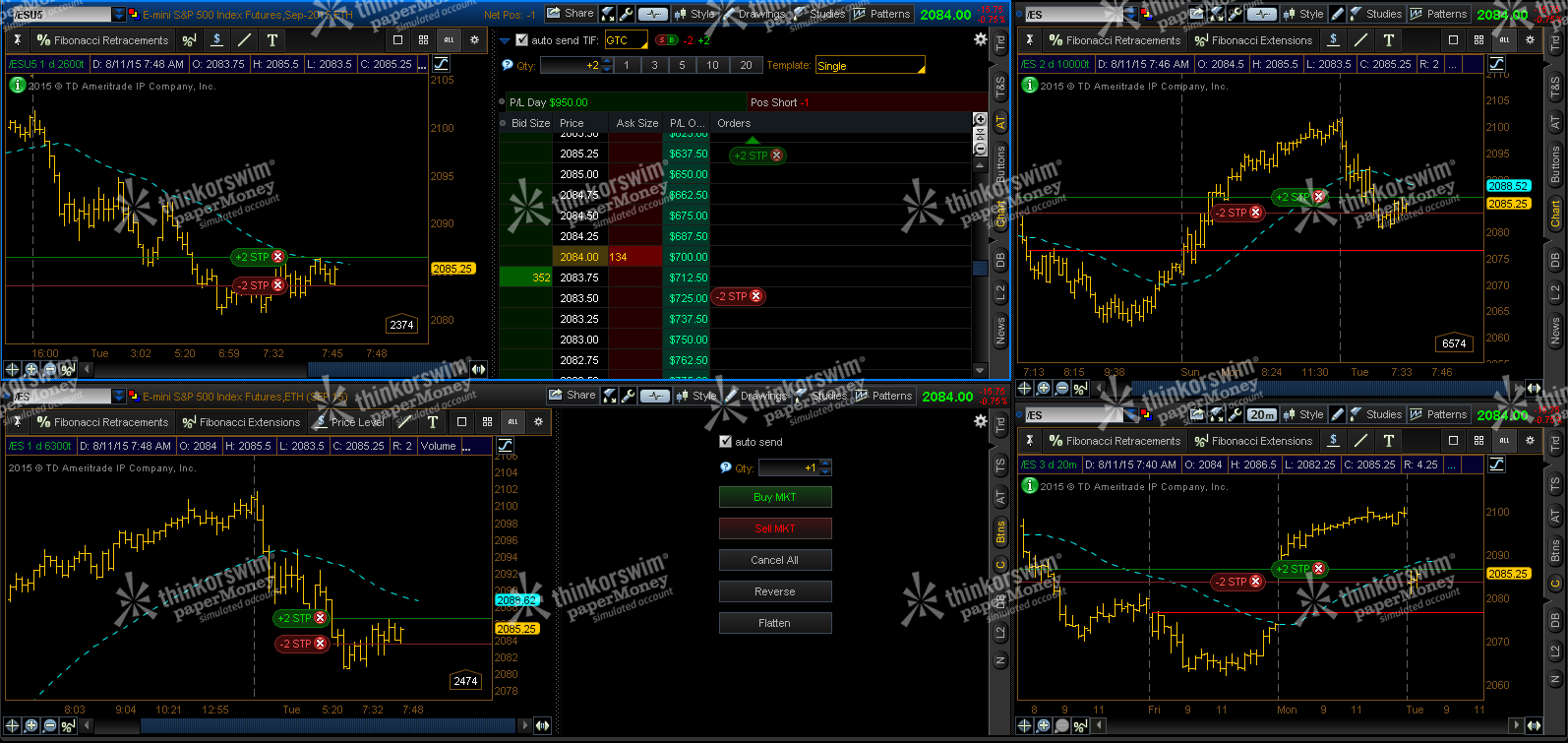Set quantity to 1 in Active Trader

[x=627, y=66]
